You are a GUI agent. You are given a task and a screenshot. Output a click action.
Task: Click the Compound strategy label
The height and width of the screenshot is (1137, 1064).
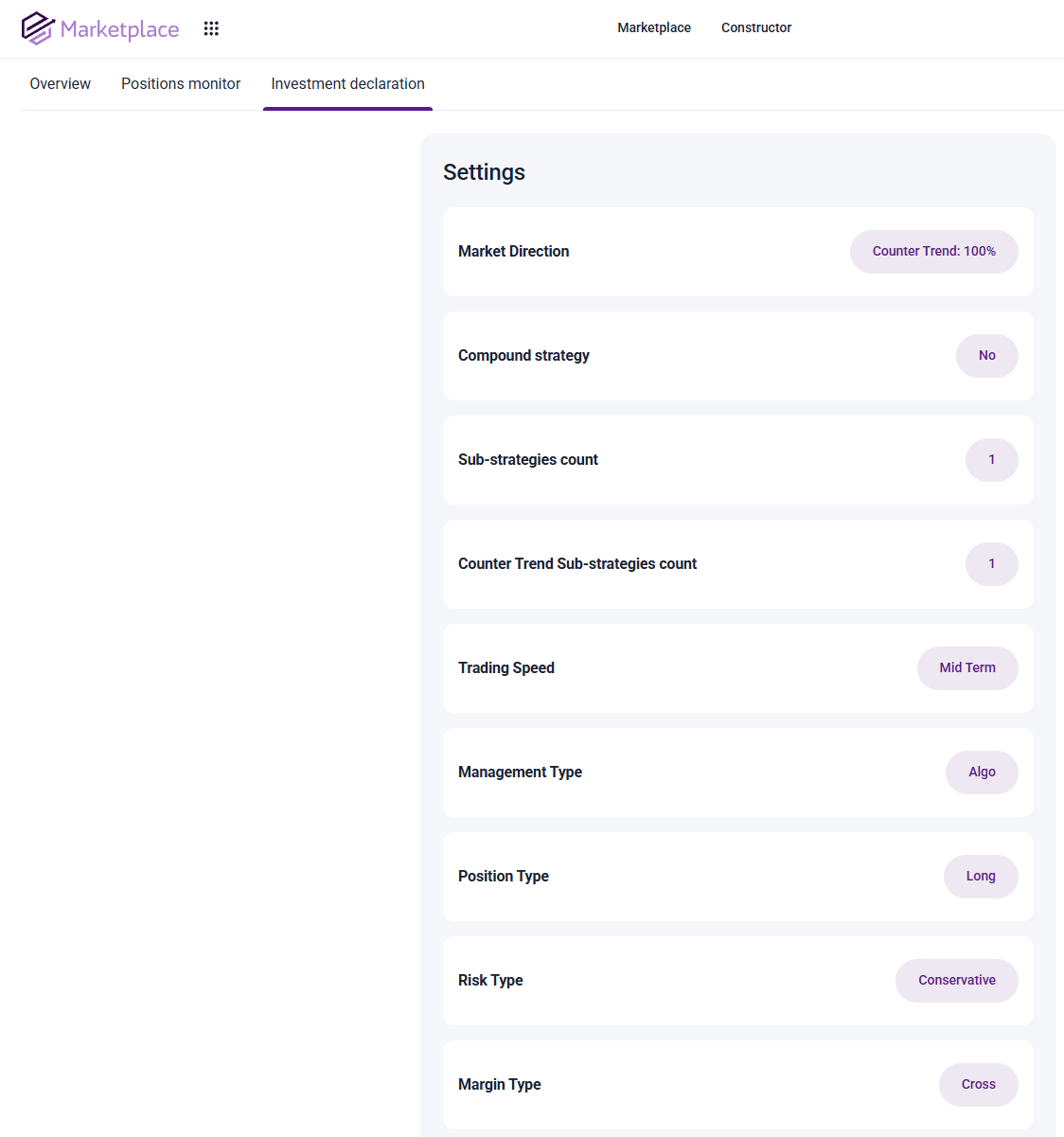coord(523,355)
